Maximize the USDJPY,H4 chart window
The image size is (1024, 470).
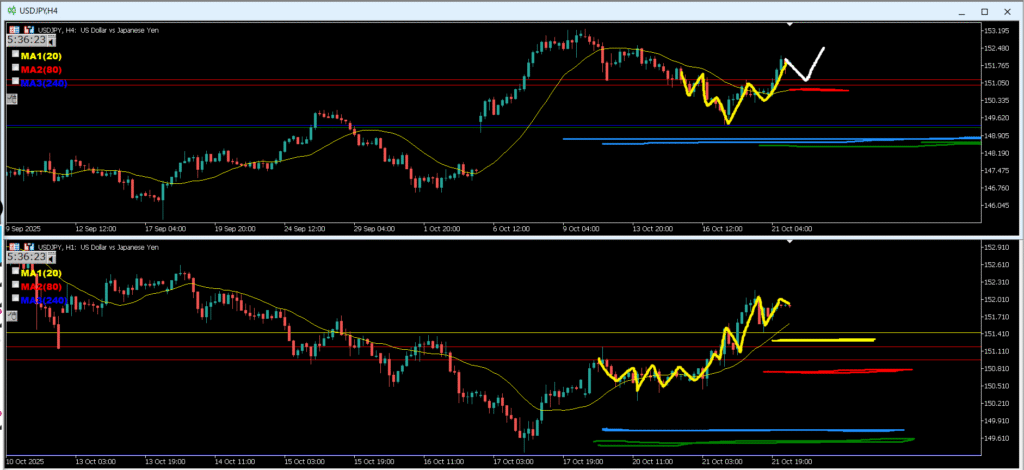click(983, 11)
